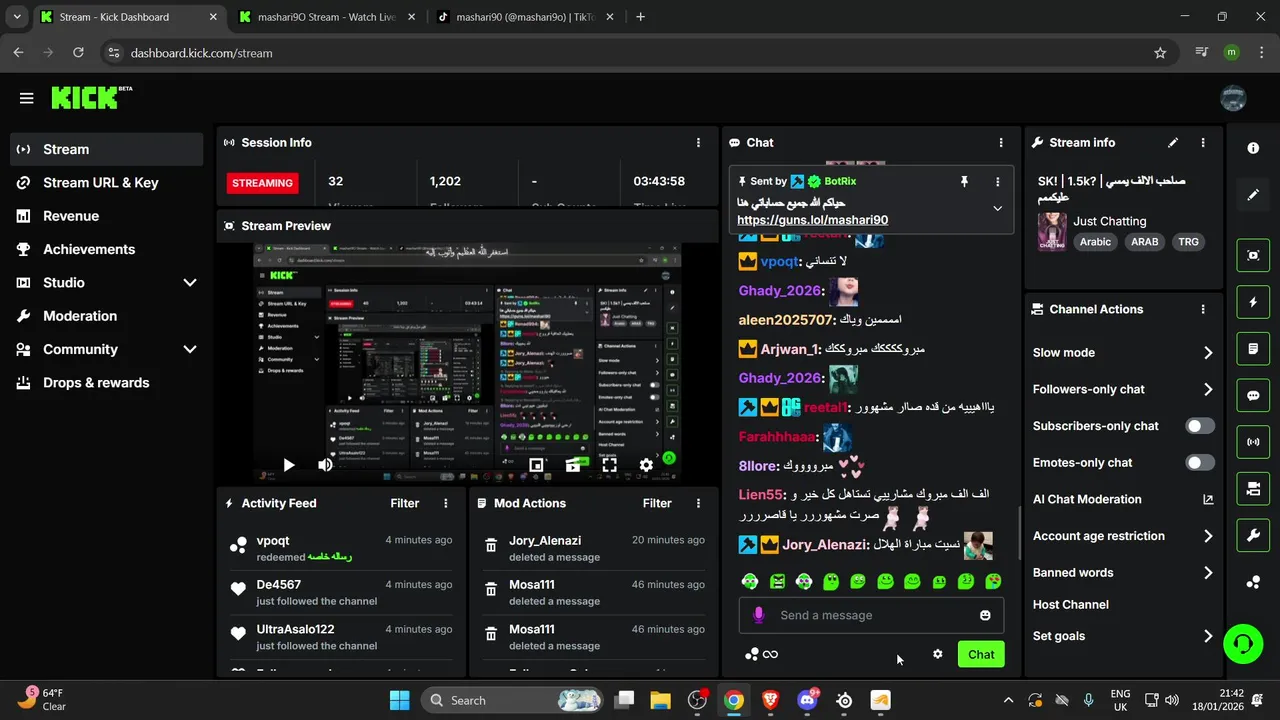Filter the Mod Actions list
Viewport: 1280px width, 720px height.
tap(657, 503)
